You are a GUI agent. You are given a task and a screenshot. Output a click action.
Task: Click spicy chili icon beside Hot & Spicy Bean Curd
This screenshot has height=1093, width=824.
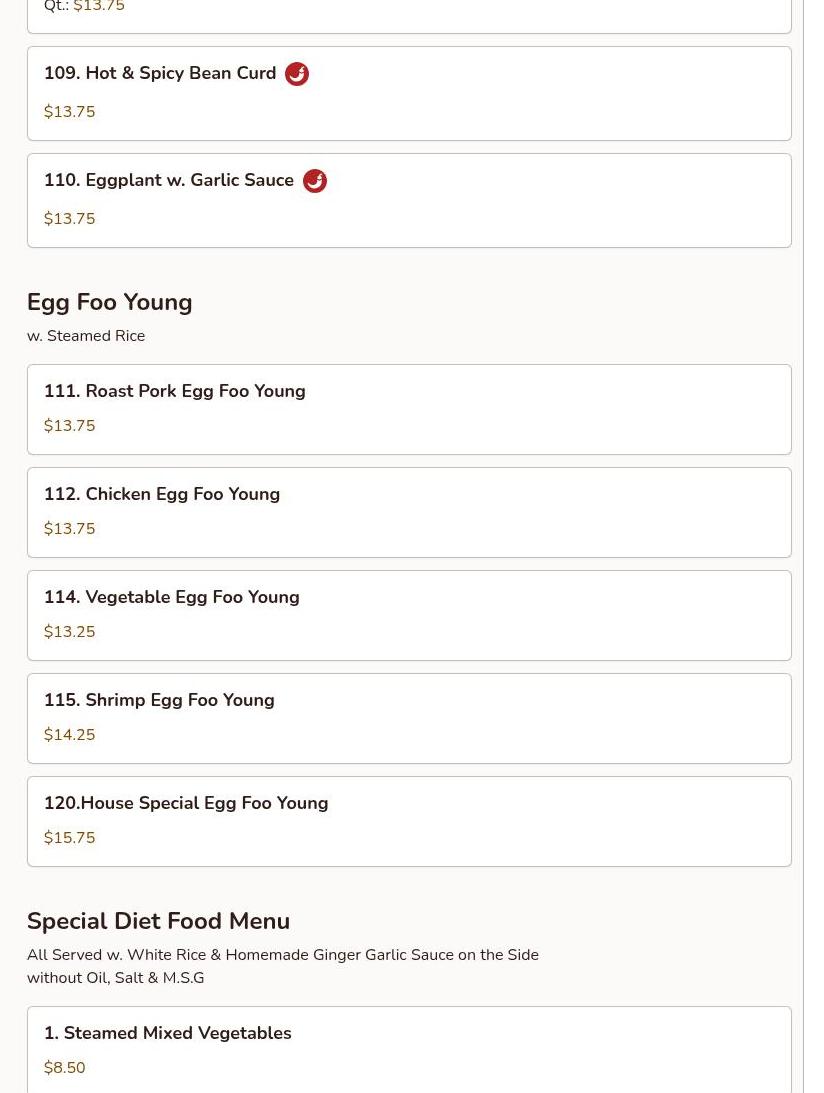[297, 73]
